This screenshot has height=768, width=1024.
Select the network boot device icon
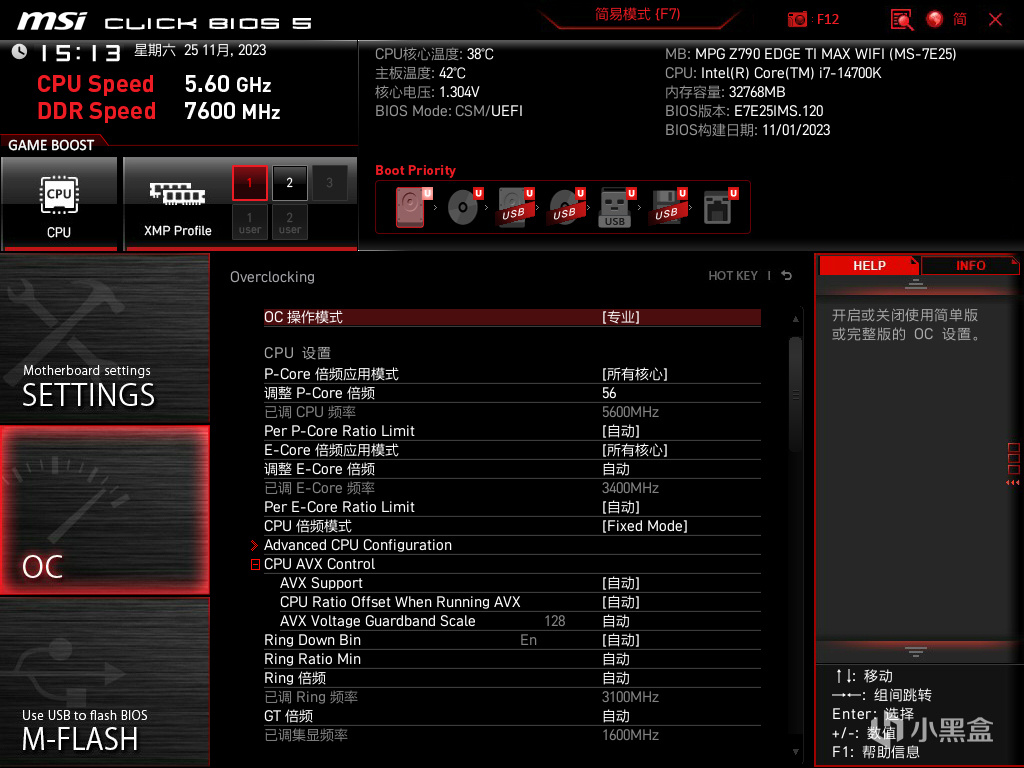pyautogui.click(x=720, y=207)
